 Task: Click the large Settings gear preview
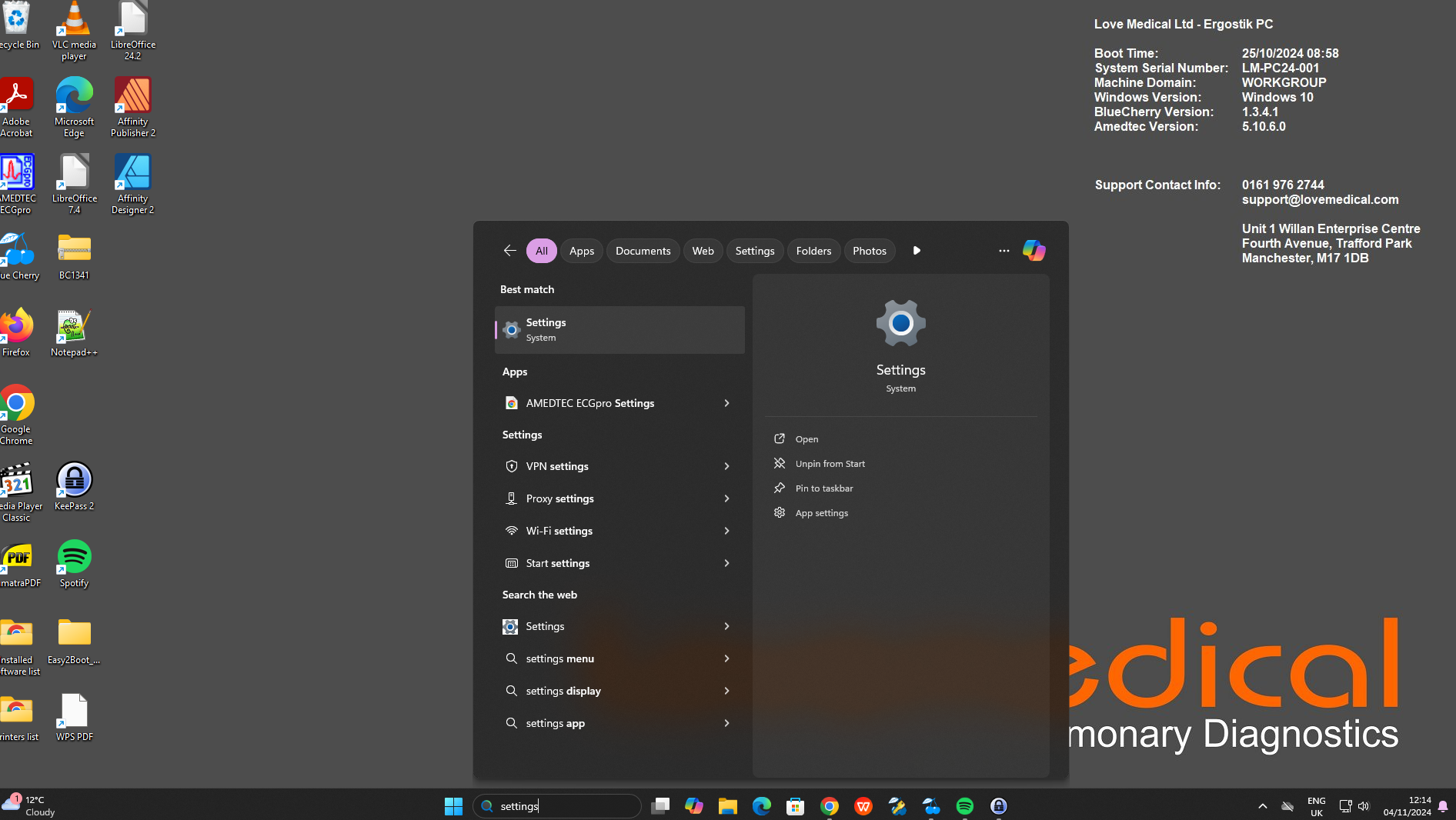pyautogui.click(x=900, y=324)
